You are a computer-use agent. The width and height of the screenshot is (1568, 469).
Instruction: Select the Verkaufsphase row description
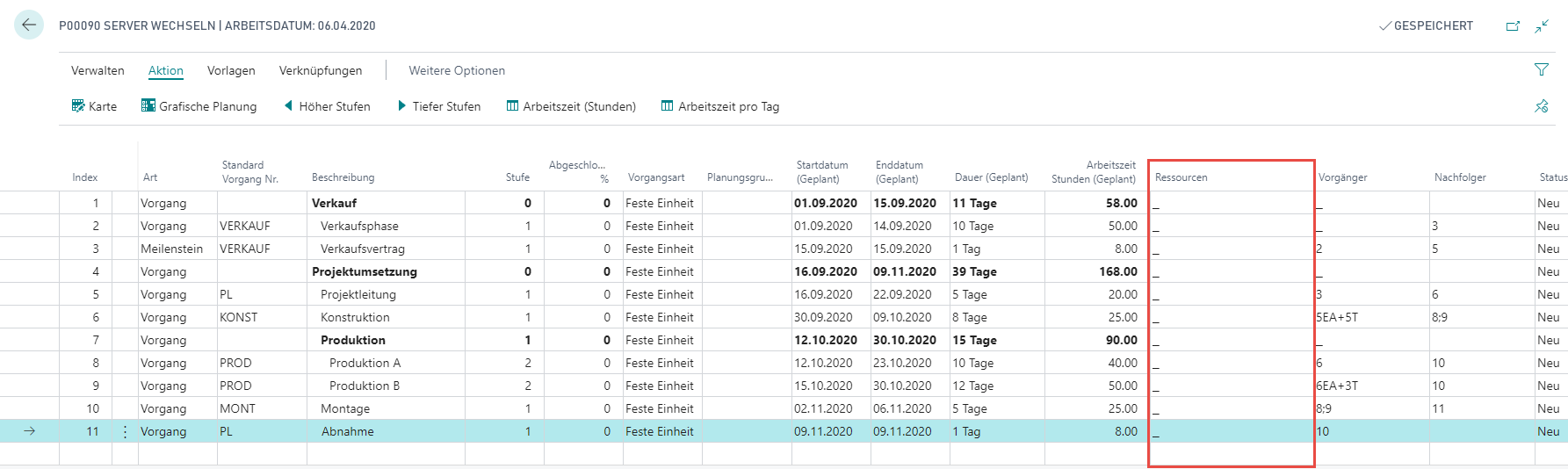[x=386, y=226]
